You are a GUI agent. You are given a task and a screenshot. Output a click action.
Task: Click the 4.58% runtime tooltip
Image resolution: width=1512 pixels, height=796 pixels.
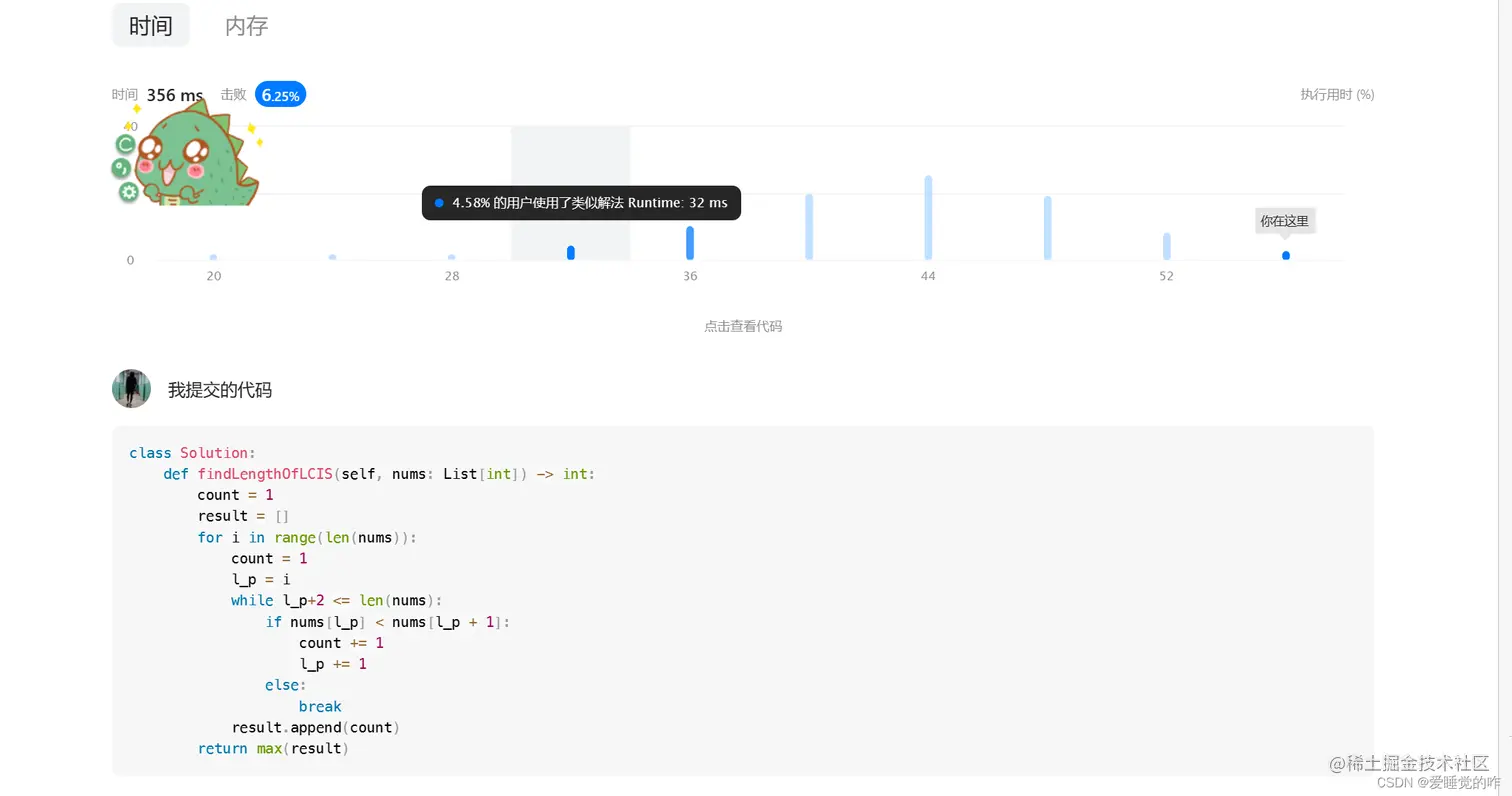(581, 203)
